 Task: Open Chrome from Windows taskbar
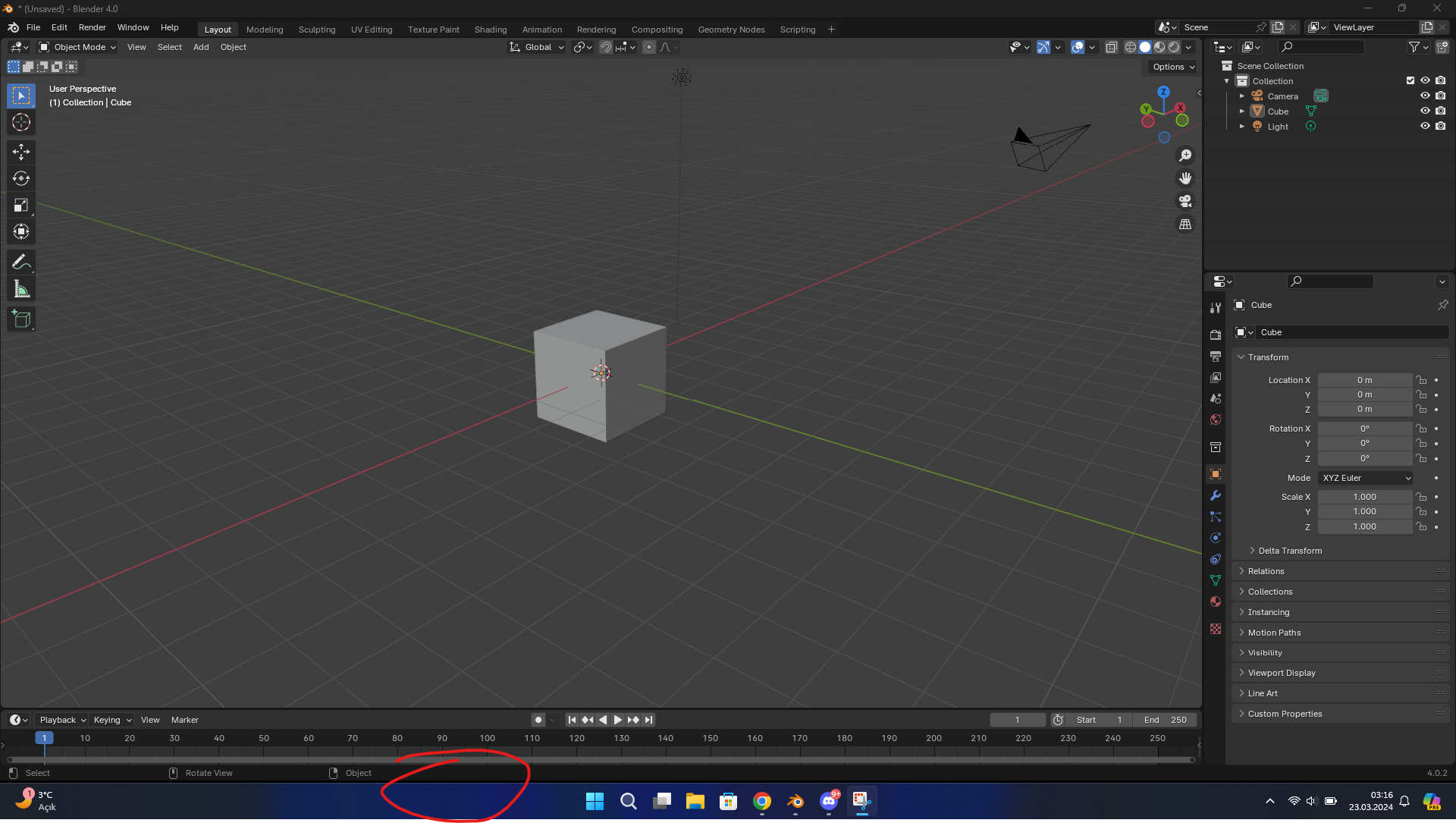(762, 801)
